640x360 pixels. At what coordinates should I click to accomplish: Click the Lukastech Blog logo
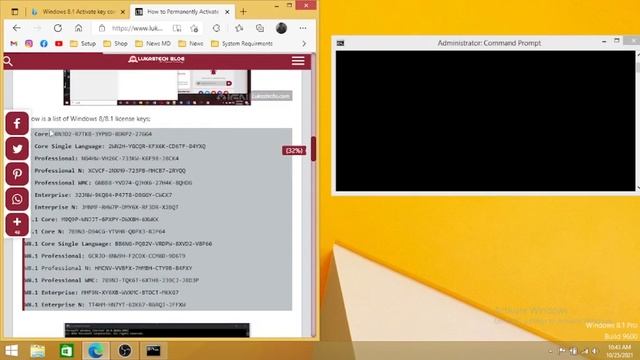click(x=156, y=60)
